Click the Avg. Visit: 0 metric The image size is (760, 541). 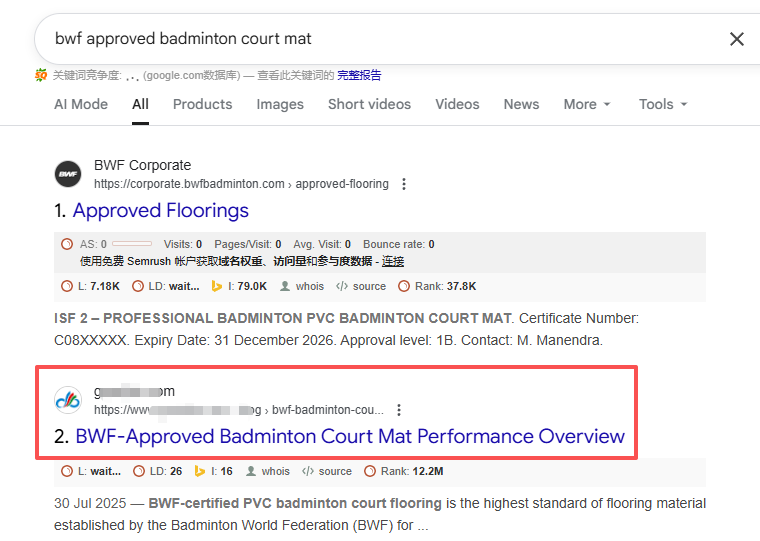pyautogui.click(x=322, y=244)
